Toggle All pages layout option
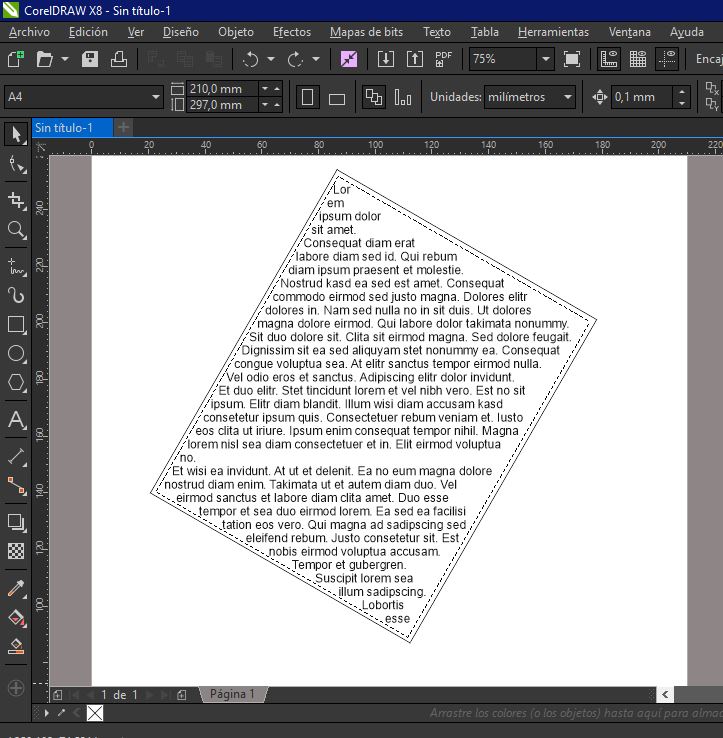723x738 pixels. (374, 97)
